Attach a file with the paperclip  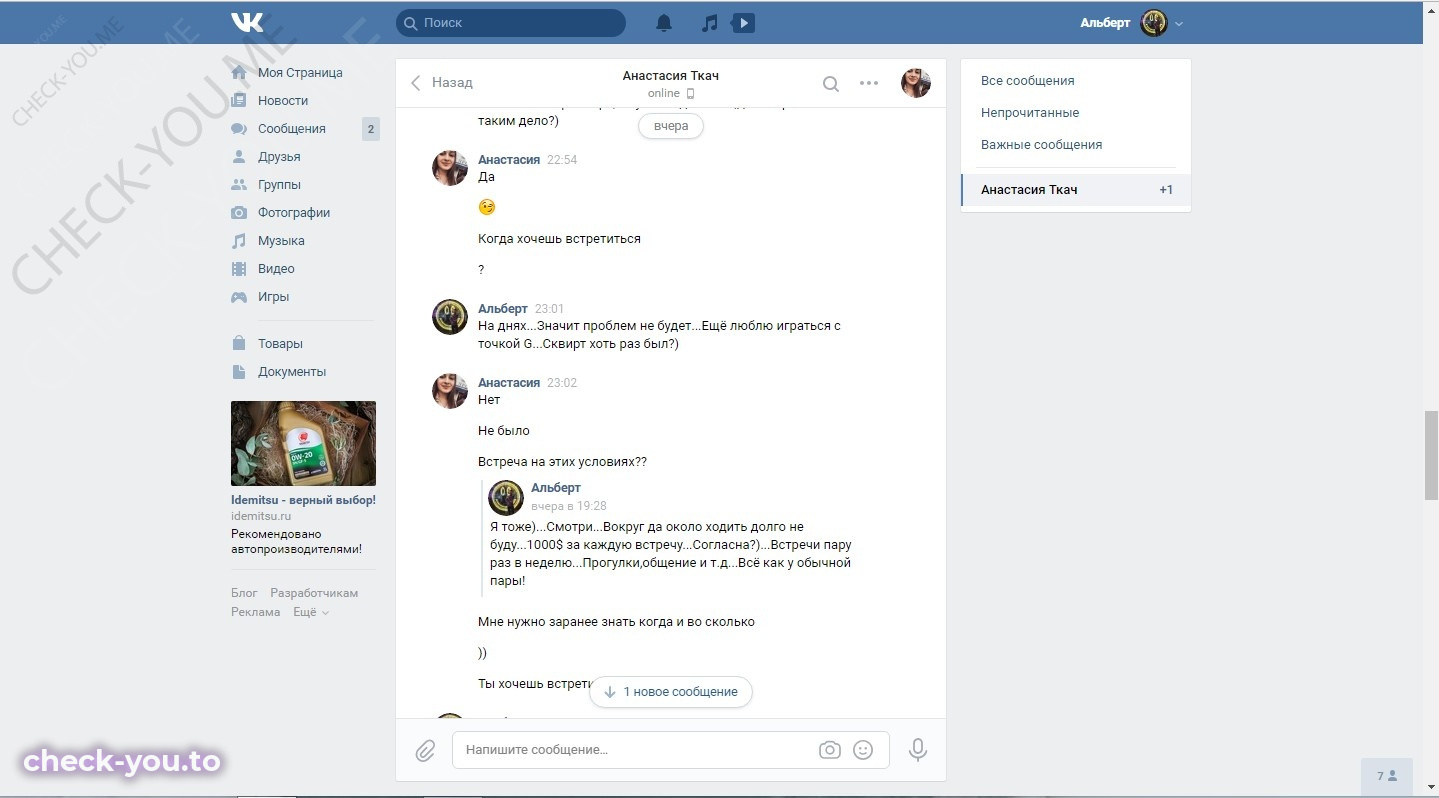[425, 750]
